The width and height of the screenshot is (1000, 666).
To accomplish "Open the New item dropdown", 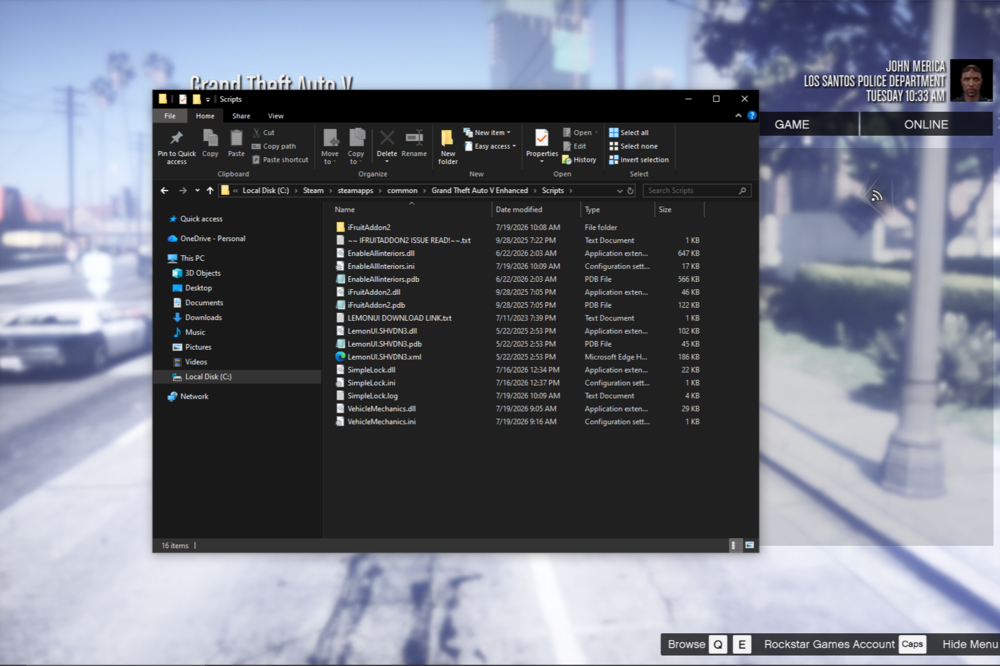I will tap(487, 133).
